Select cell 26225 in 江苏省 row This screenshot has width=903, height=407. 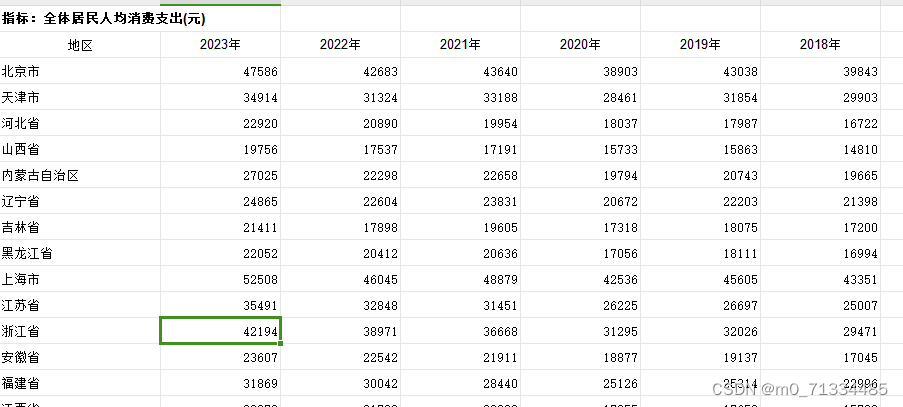[x=580, y=305]
